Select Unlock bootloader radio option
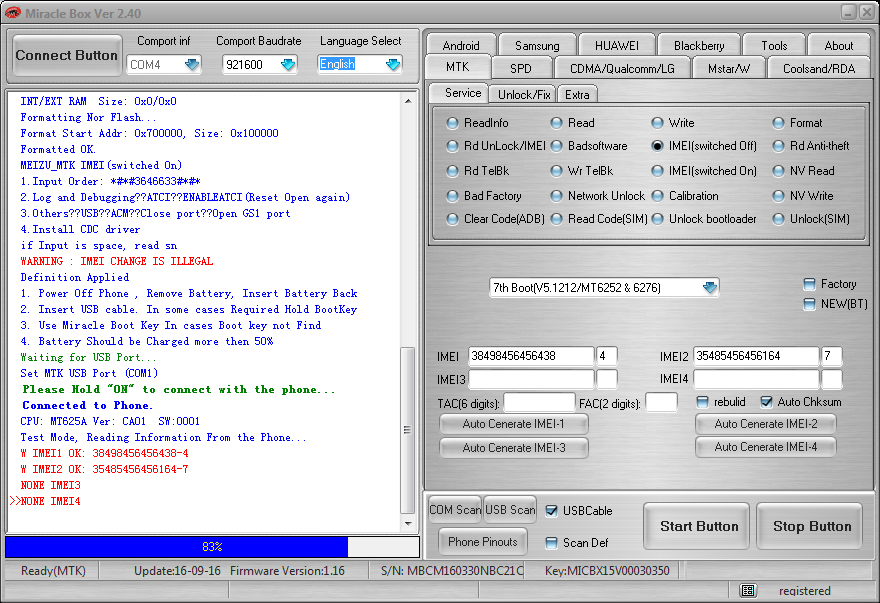 657,219
